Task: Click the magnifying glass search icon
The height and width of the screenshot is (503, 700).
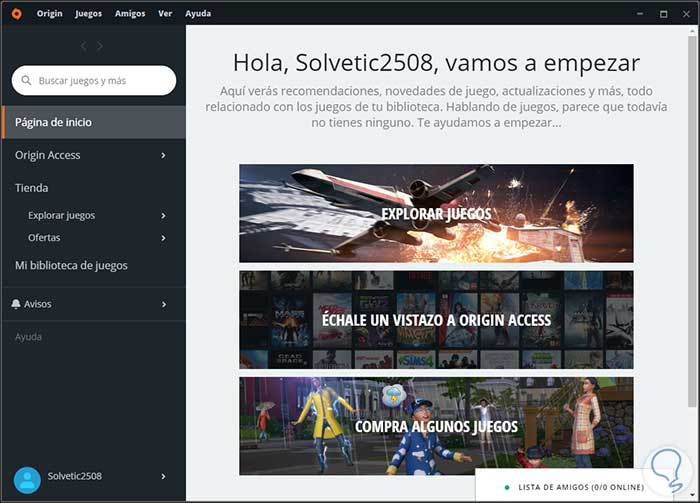Action: click(26, 80)
